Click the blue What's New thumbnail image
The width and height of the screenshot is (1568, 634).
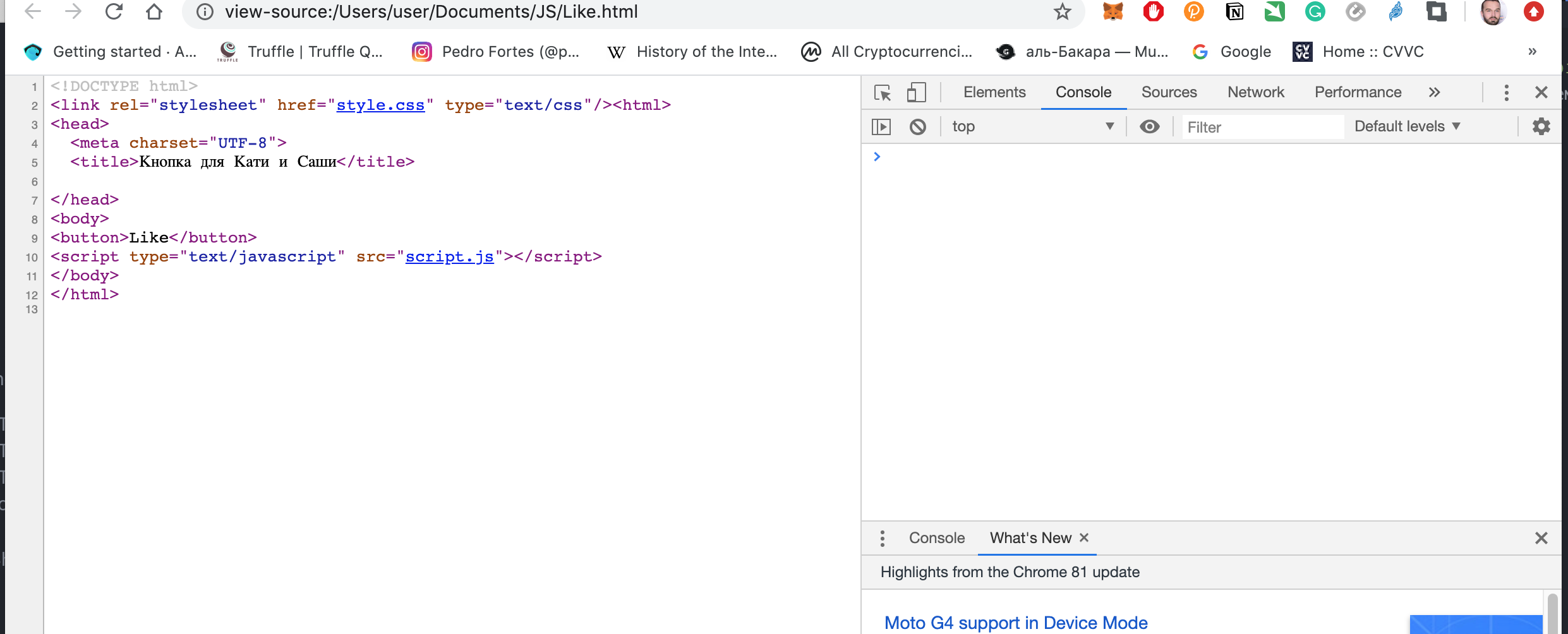point(1476,625)
